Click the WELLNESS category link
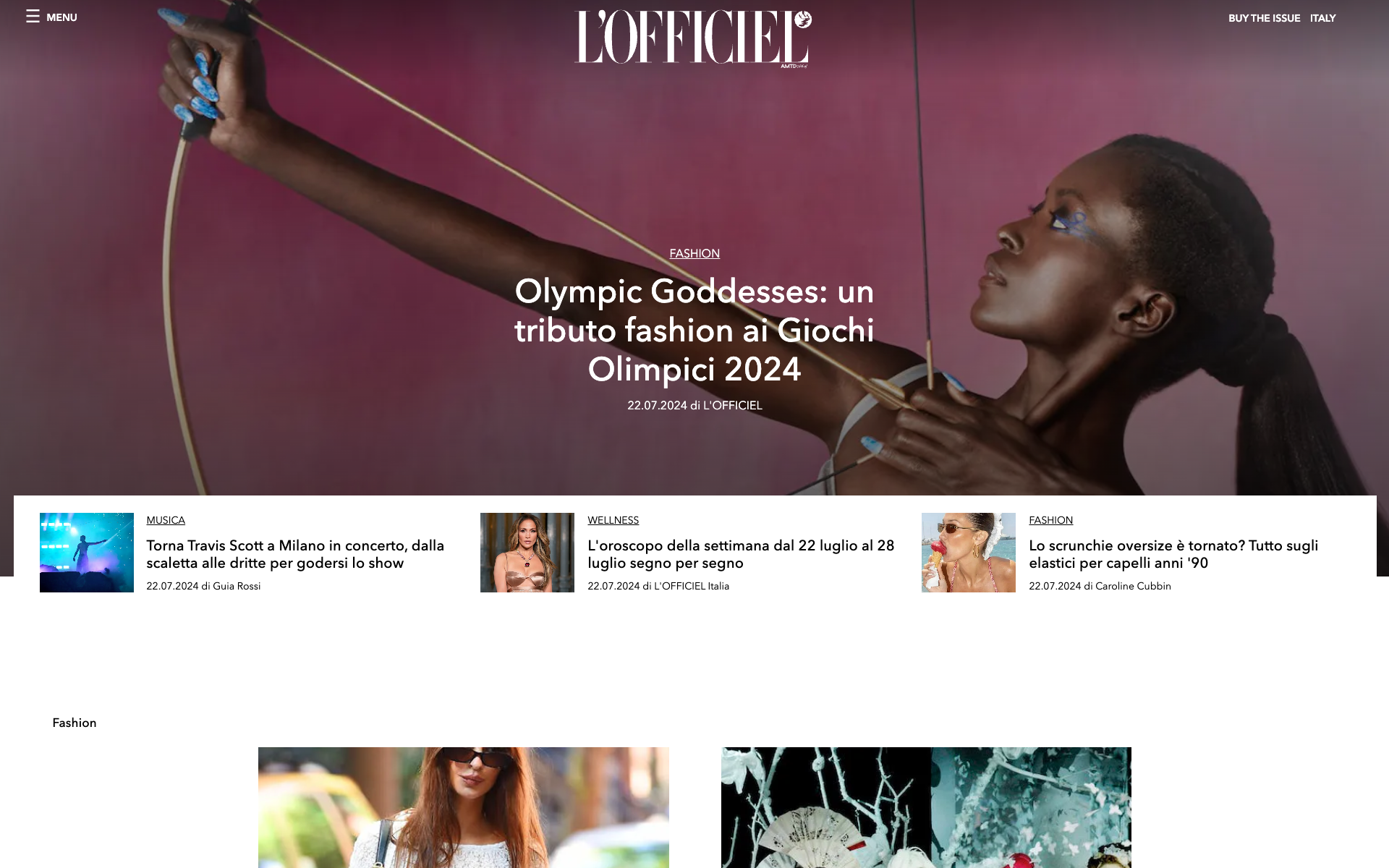 pyautogui.click(x=613, y=520)
